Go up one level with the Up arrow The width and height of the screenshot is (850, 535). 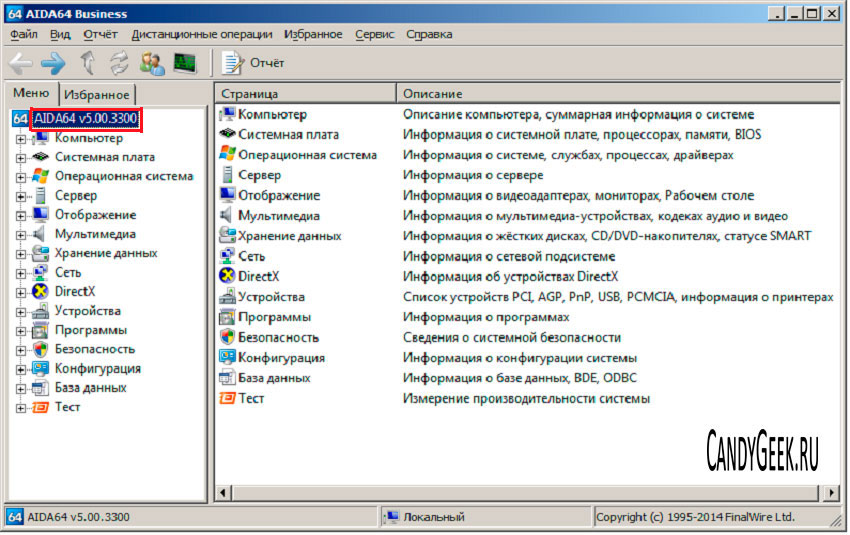pyautogui.click(x=88, y=63)
